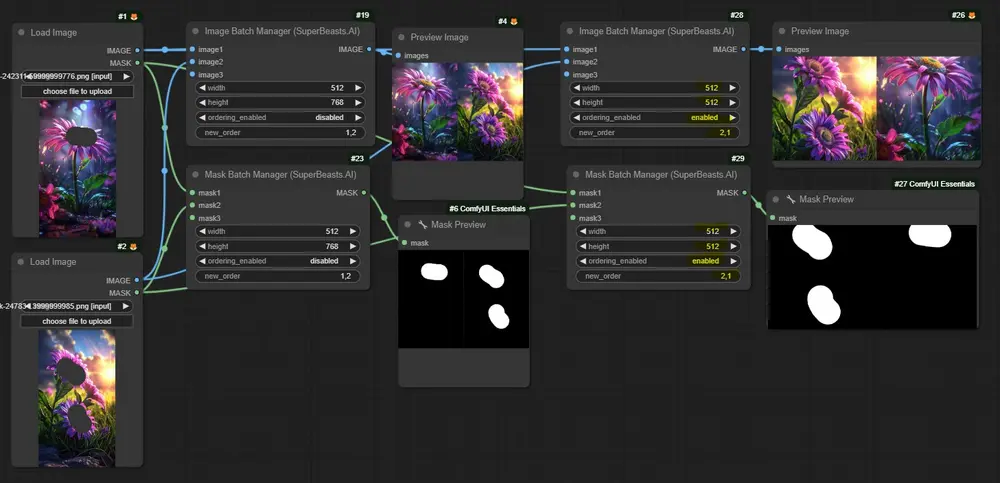The width and height of the screenshot is (1000, 483).
Task: Click IMAGE output port of Image Batch Manager #28
Action: pyautogui.click(x=746, y=49)
